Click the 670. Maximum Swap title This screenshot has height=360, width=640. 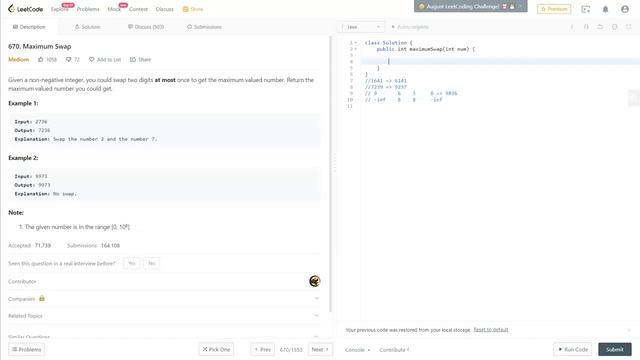point(40,47)
